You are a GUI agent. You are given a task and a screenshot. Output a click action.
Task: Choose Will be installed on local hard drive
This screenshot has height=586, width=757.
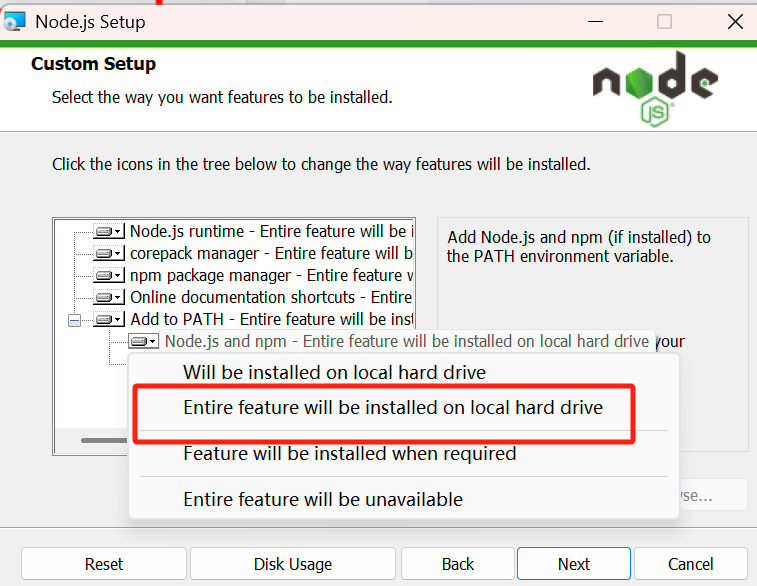(334, 372)
